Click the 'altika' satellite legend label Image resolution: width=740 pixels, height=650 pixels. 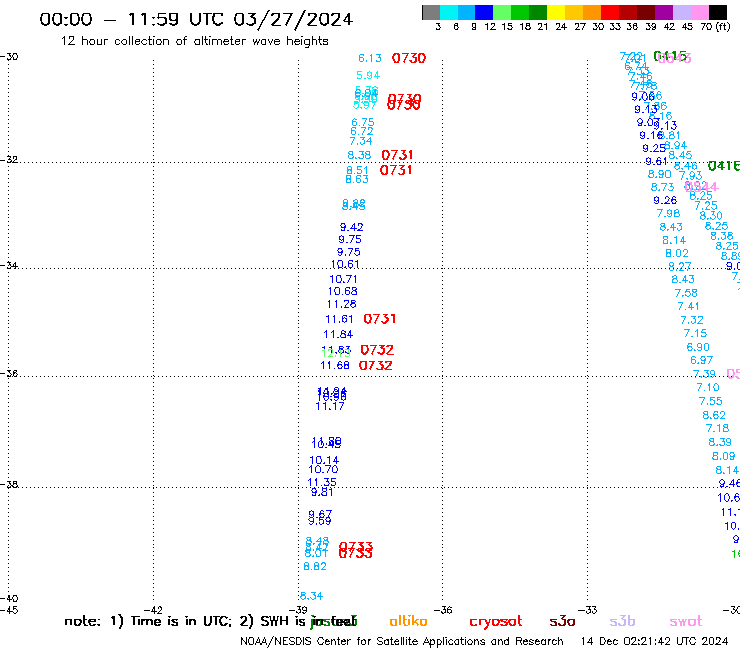click(408, 621)
